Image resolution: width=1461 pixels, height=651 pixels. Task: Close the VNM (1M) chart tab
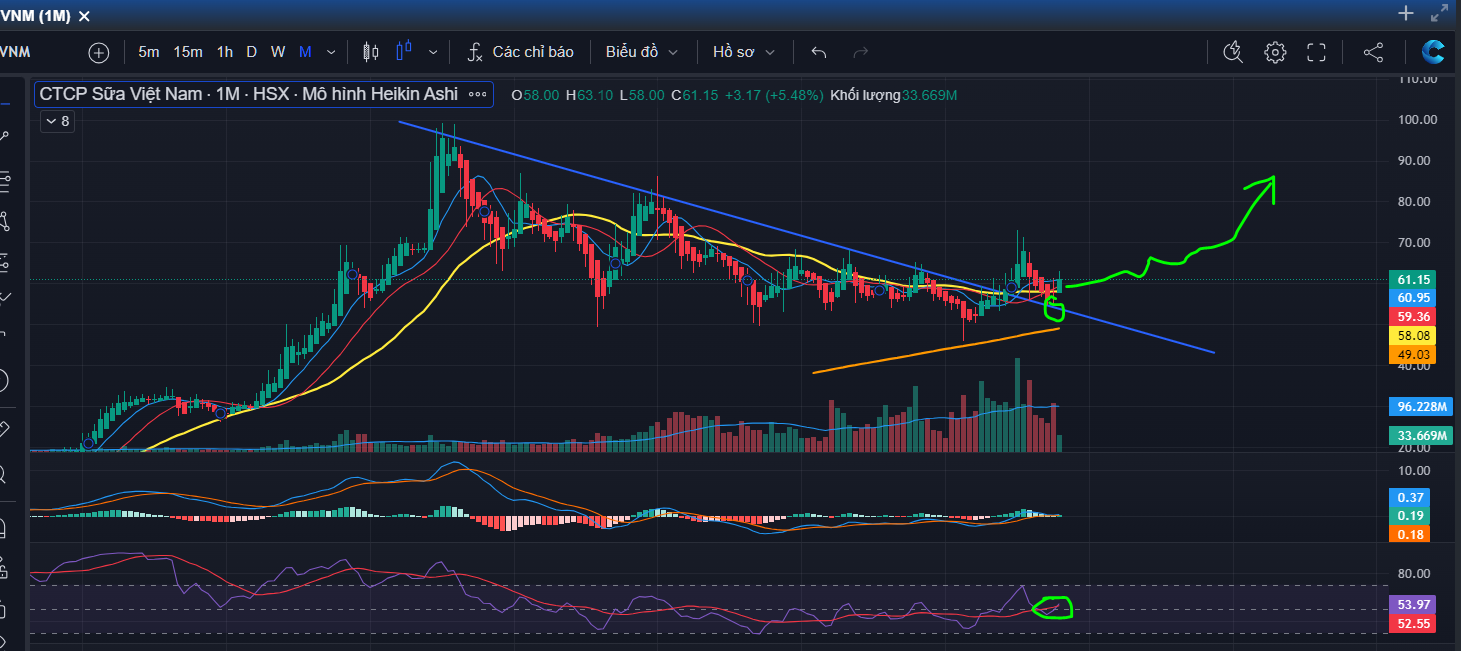click(x=83, y=16)
